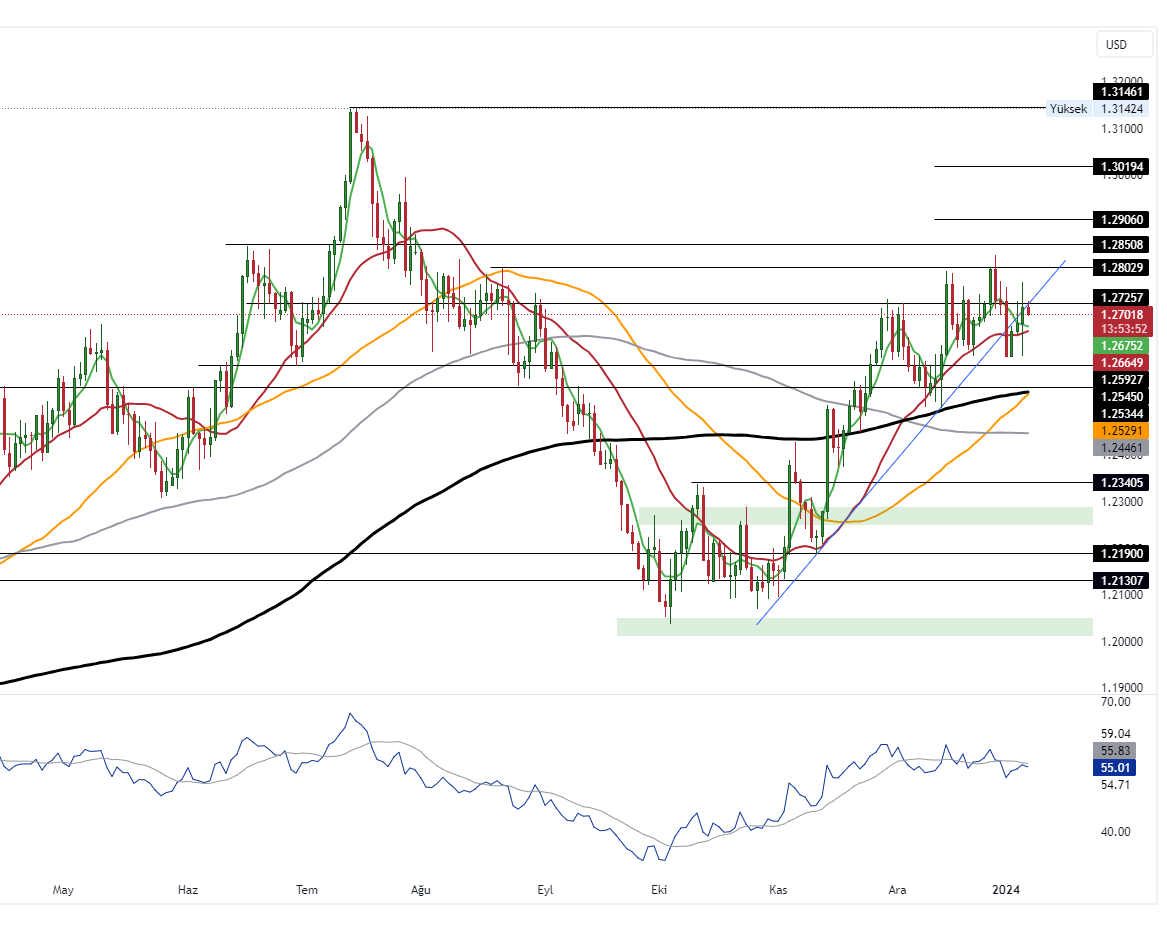Click the 2024 label on time axis

pyautogui.click(x=1005, y=889)
